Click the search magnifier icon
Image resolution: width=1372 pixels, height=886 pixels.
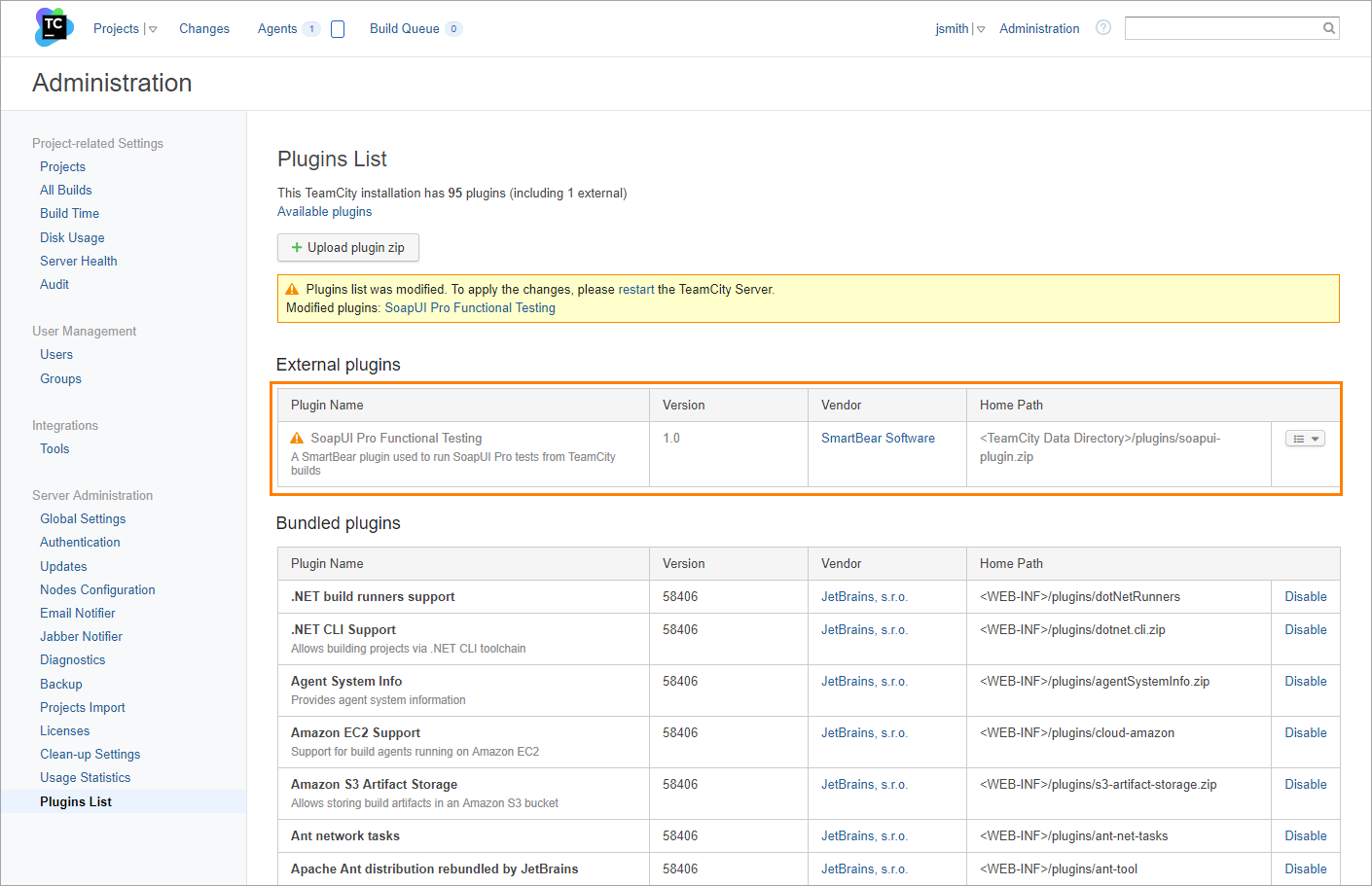click(x=1328, y=28)
